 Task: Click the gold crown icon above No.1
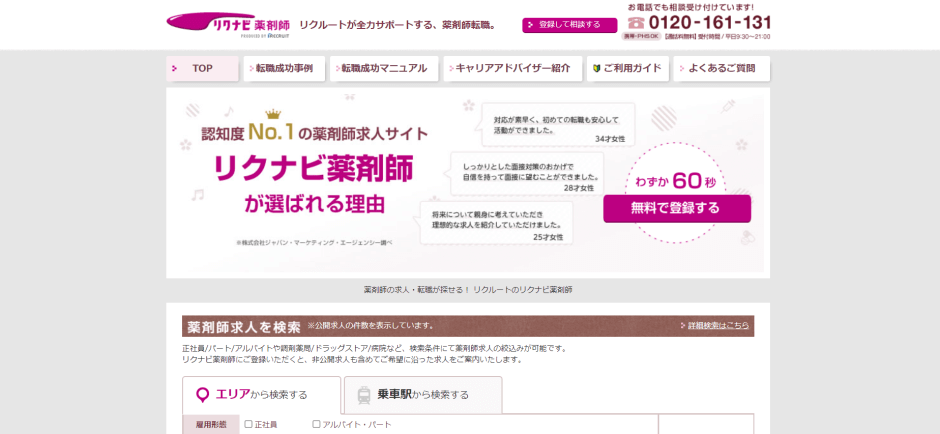click(x=273, y=114)
